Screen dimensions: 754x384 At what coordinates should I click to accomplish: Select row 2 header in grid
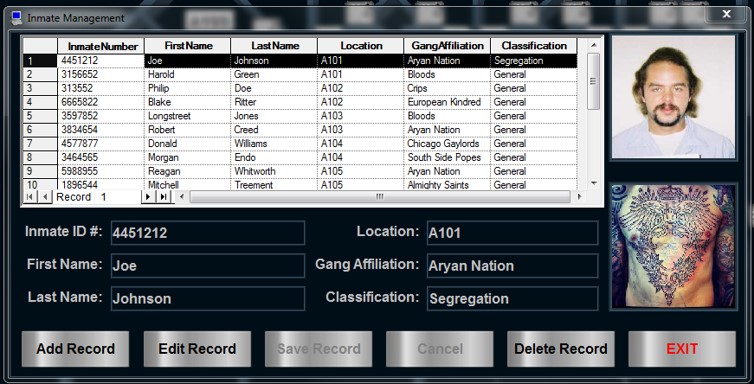tap(40, 74)
